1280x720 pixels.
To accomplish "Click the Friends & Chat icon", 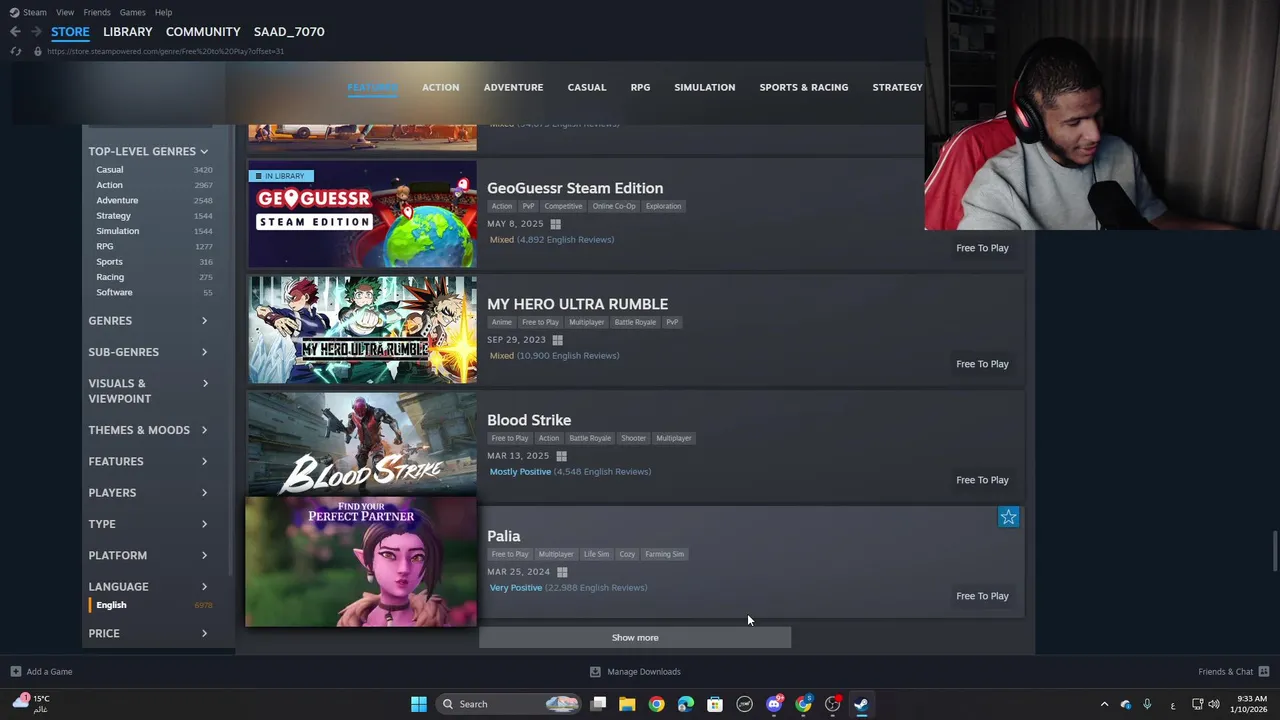I will pyautogui.click(x=1264, y=672).
